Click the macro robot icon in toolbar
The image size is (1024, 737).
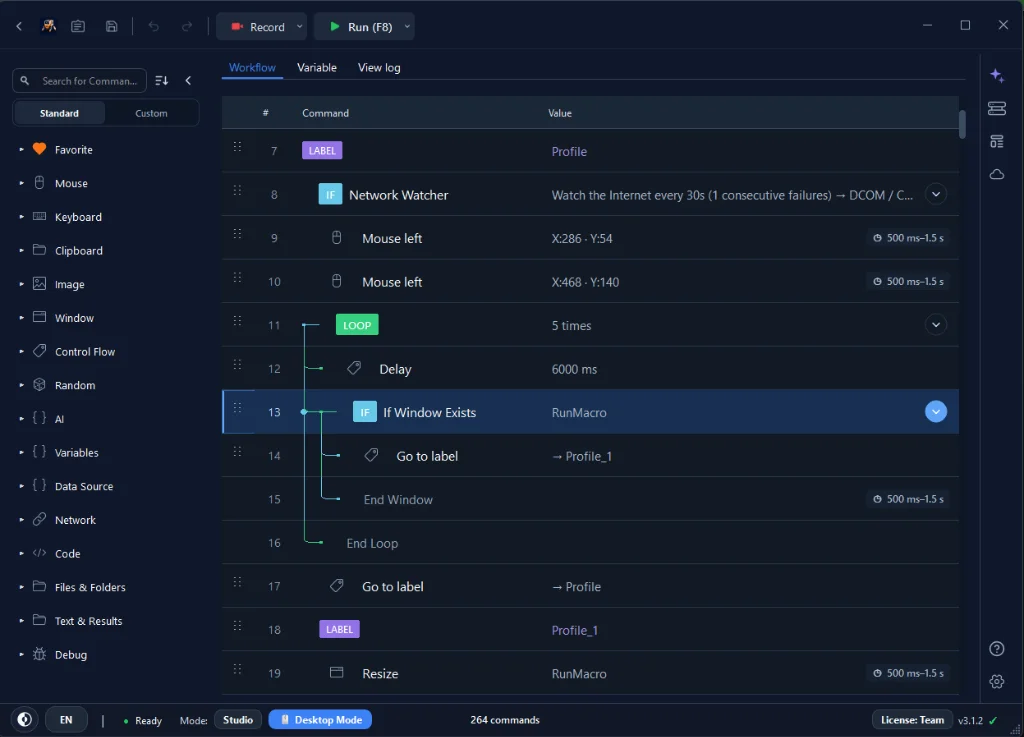pyautogui.click(x=49, y=26)
